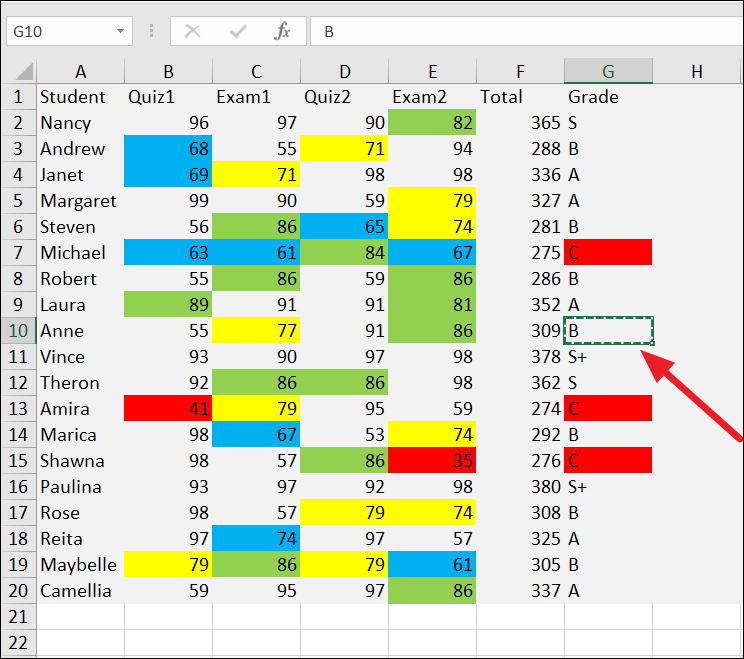Click the Quiz1 header cell
744x659 pixels.
[x=168, y=97]
